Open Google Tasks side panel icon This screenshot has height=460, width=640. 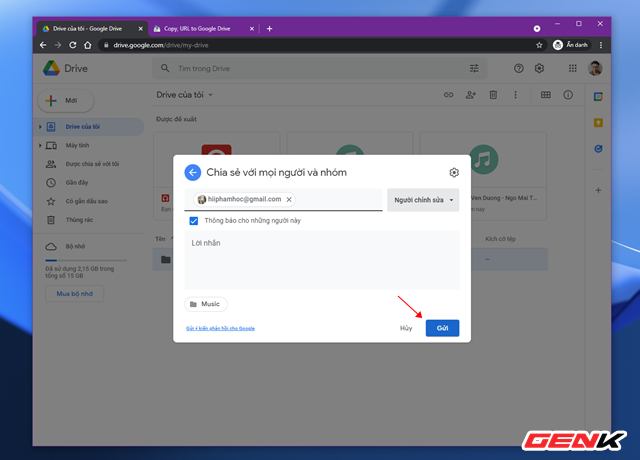point(598,149)
